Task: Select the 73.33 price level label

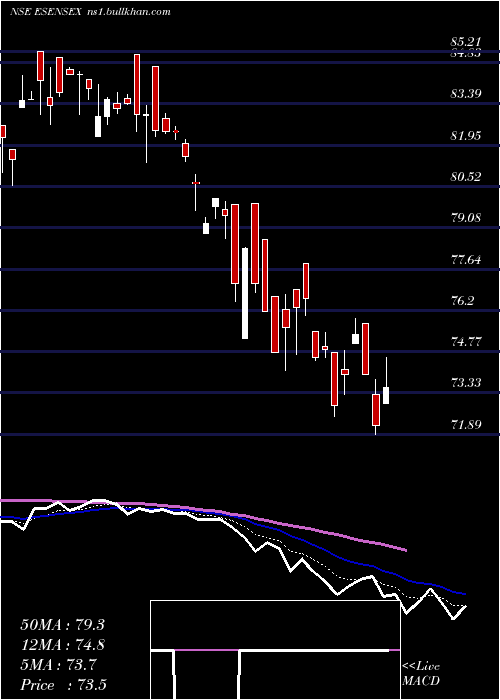Action: click(x=466, y=383)
